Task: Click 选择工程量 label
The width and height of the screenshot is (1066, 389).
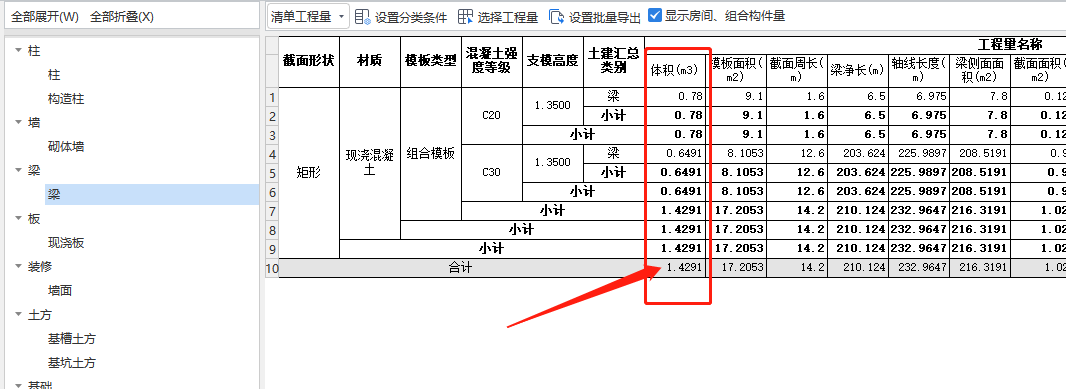Action: coord(508,18)
